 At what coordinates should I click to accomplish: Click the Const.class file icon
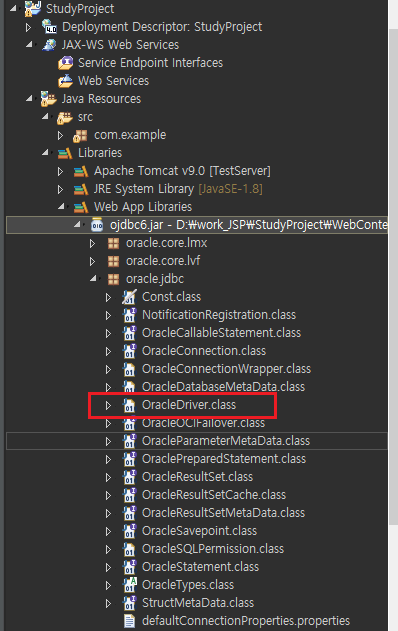coord(129,297)
